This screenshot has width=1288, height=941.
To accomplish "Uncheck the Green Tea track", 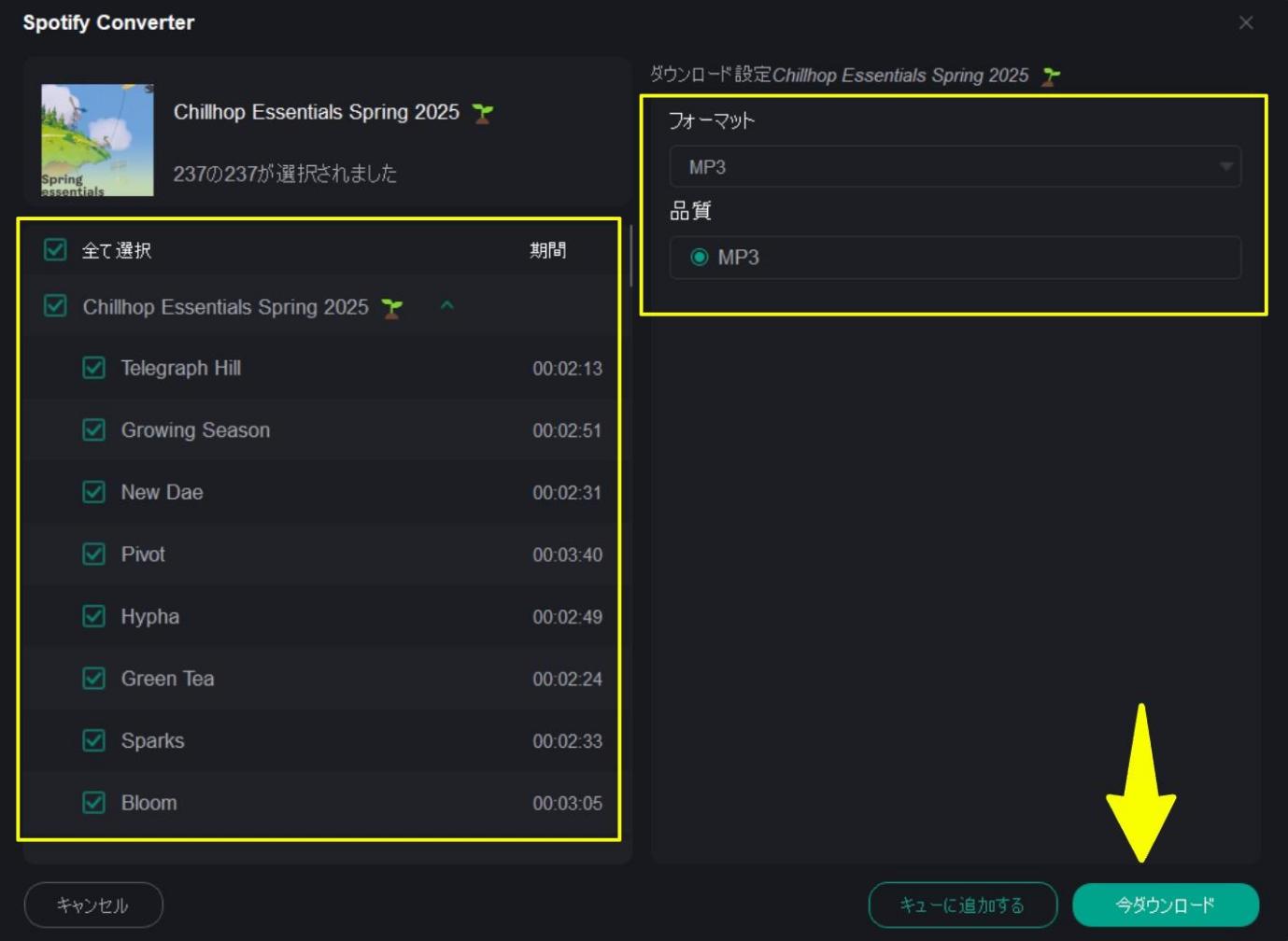I will pos(93,678).
